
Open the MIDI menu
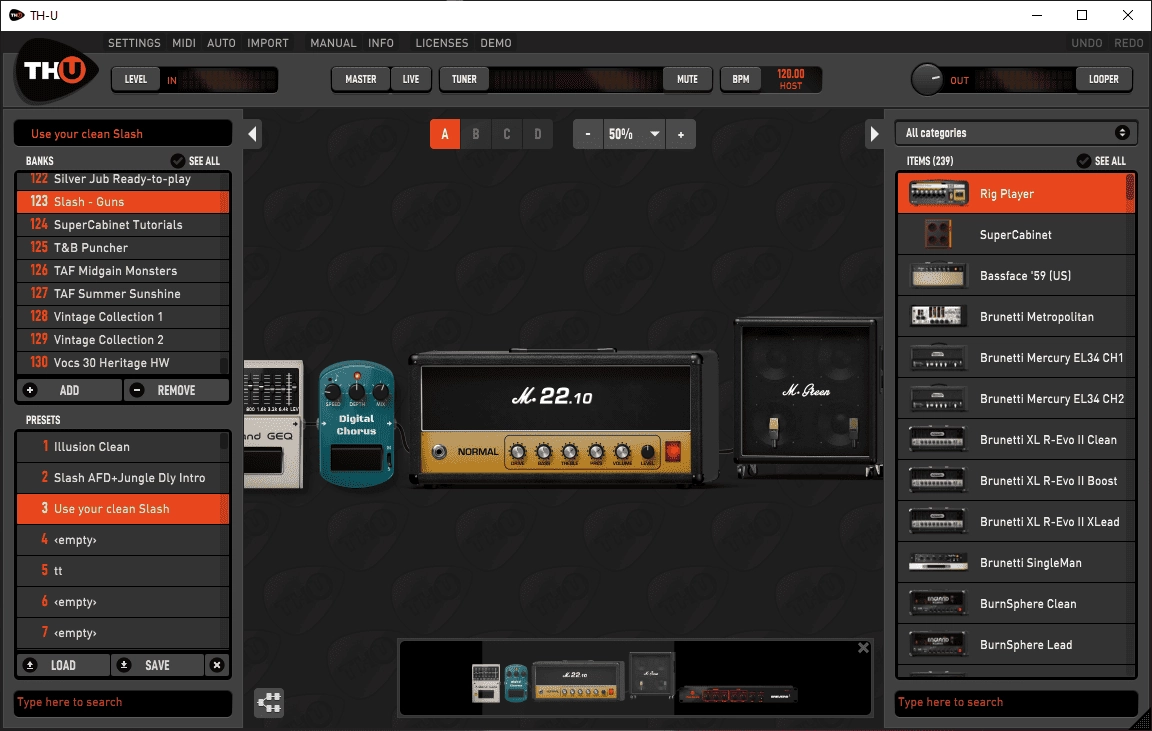pos(184,43)
